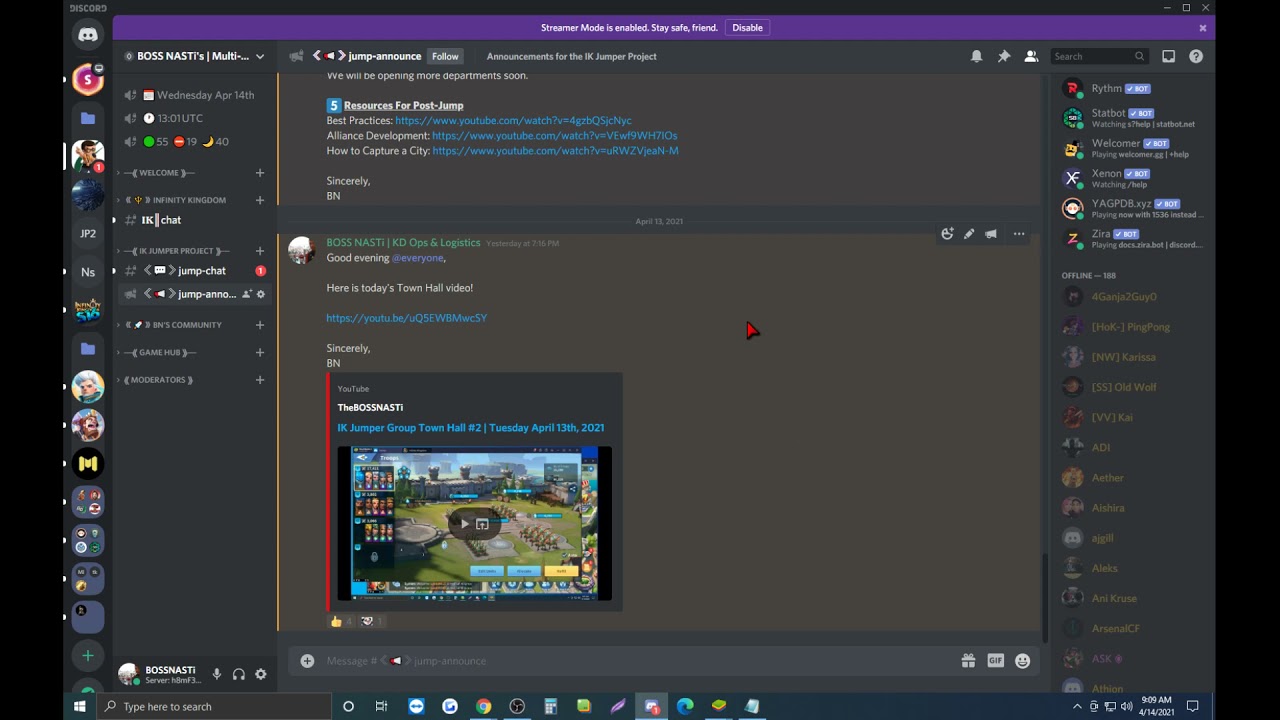Toggle the member list visibility

pyautogui.click(x=1031, y=57)
